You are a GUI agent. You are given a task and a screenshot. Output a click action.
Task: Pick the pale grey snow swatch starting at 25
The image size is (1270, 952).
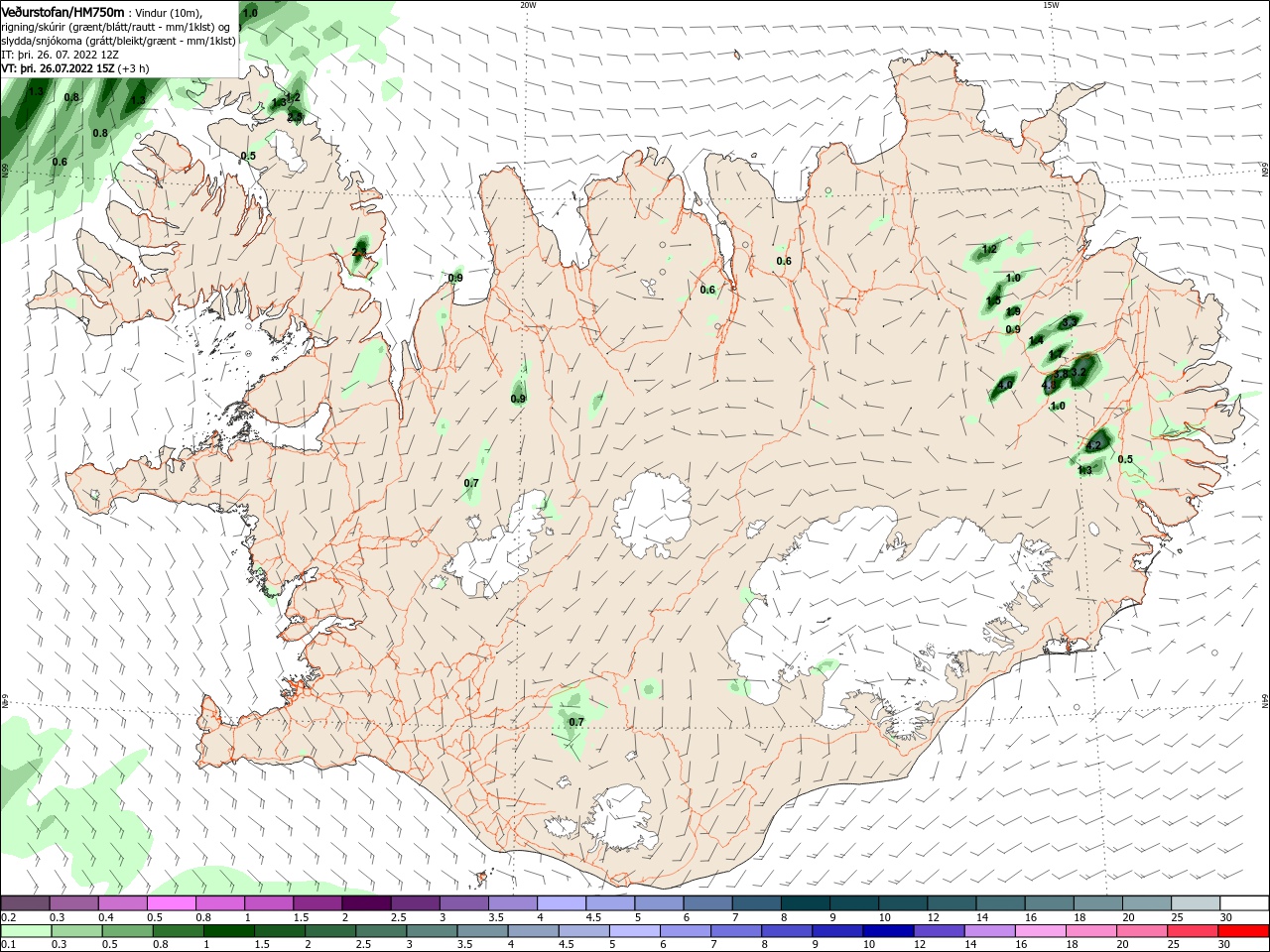pyautogui.click(x=1194, y=902)
